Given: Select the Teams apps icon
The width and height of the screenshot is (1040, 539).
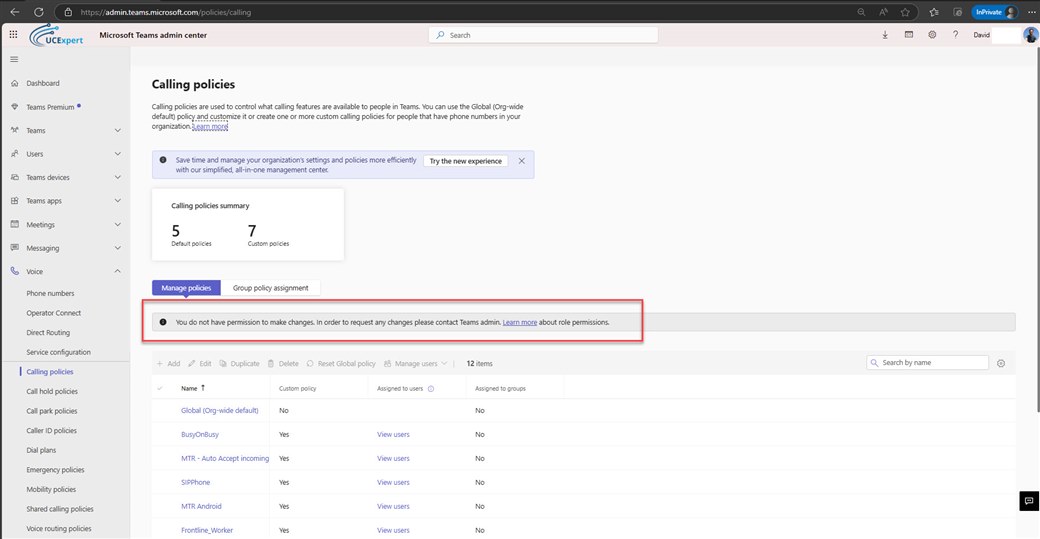Looking at the screenshot, I should [x=15, y=200].
